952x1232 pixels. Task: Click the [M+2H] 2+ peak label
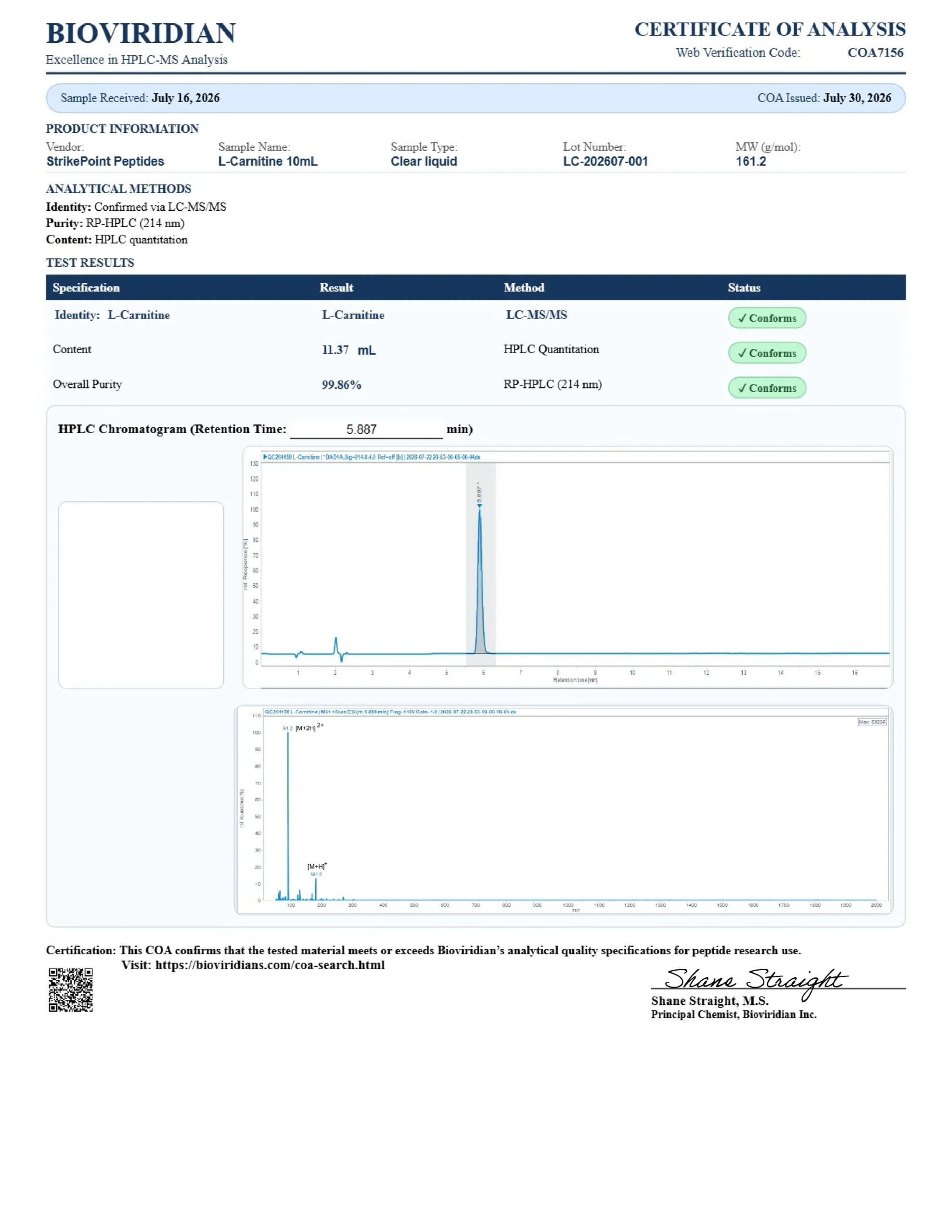coord(309,727)
